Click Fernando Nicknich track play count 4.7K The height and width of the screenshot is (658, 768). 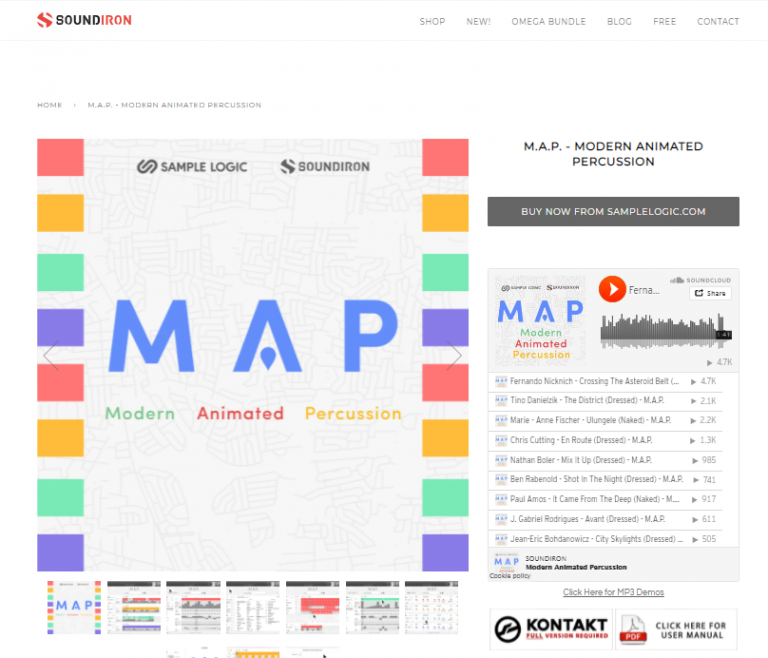tap(703, 381)
